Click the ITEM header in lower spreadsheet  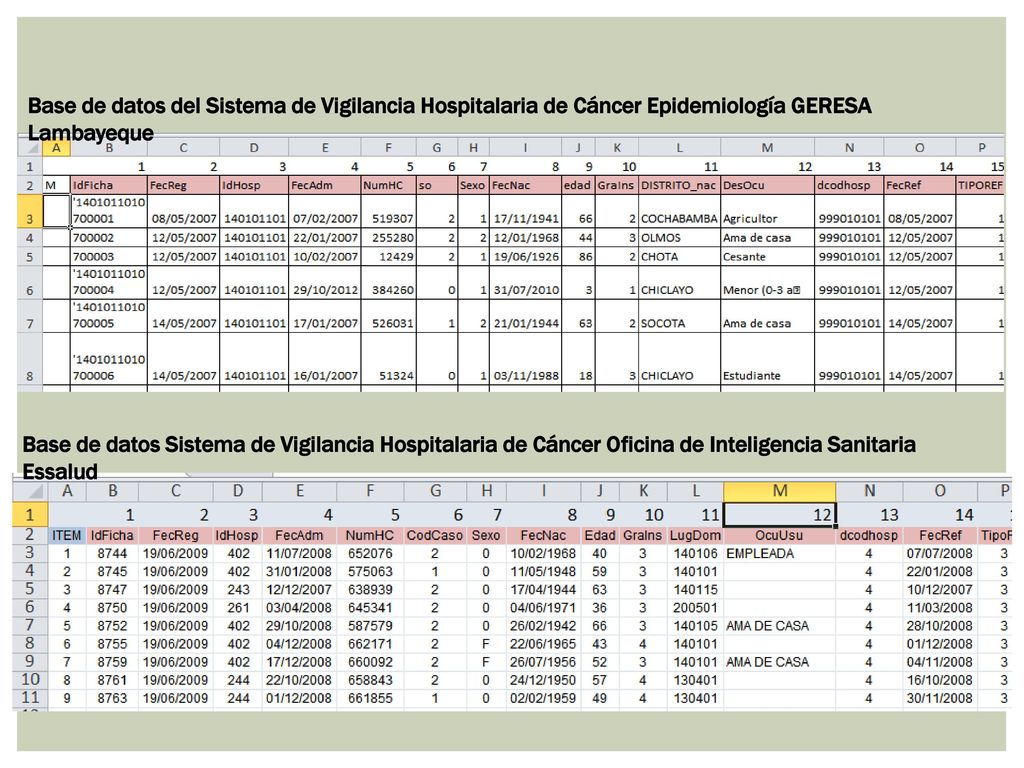67,536
